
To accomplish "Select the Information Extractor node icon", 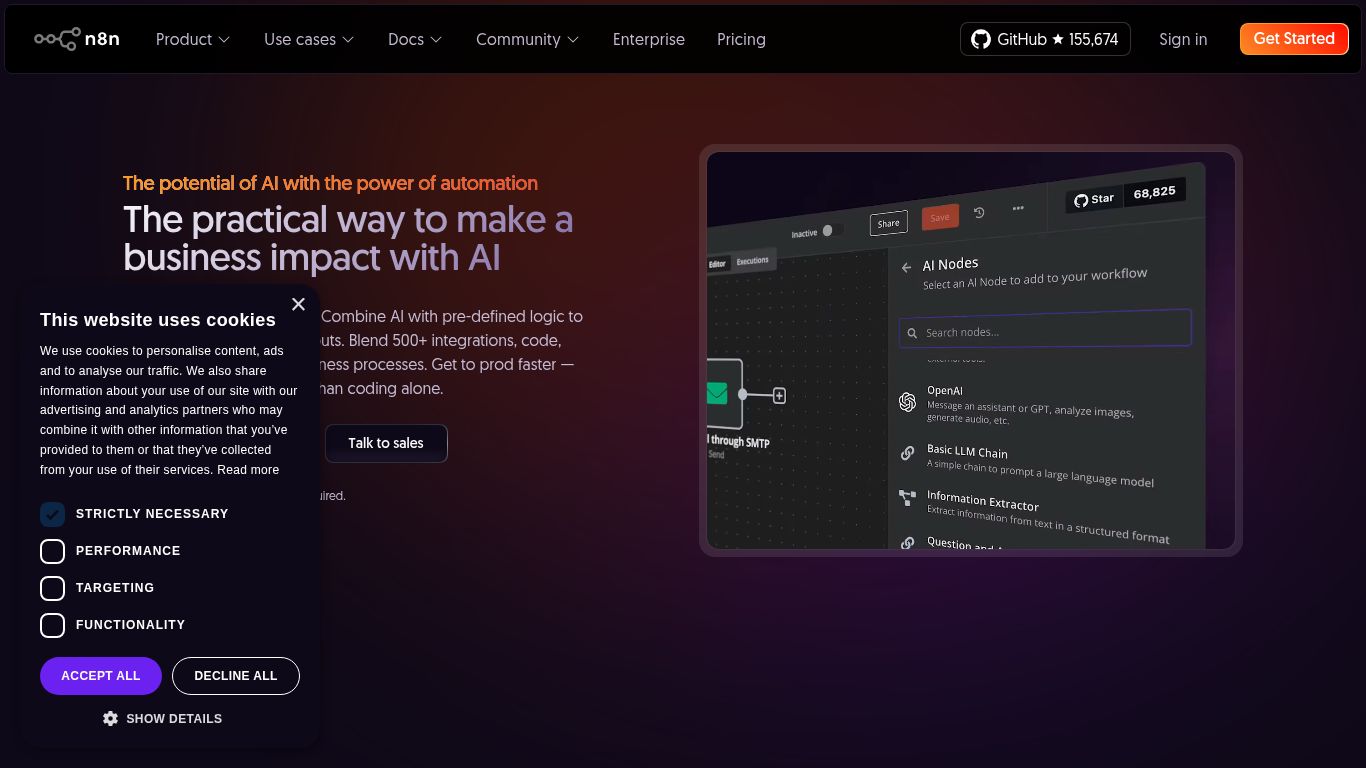I will (907, 497).
